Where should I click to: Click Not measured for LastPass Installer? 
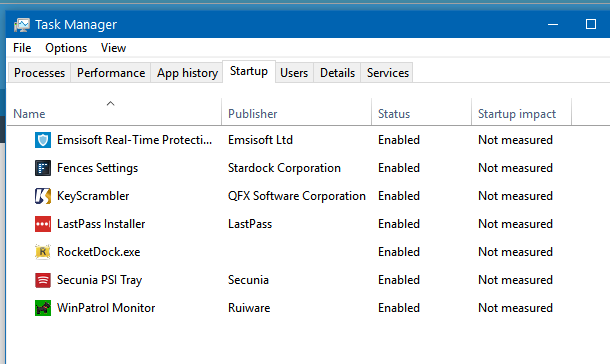tap(515, 224)
